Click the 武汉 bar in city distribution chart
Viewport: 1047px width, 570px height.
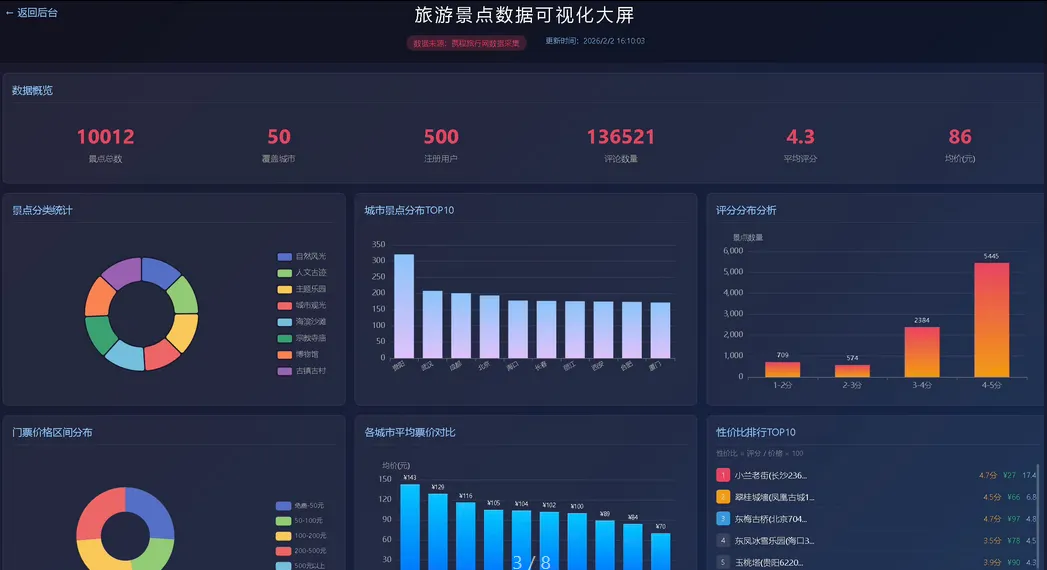(x=433, y=324)
